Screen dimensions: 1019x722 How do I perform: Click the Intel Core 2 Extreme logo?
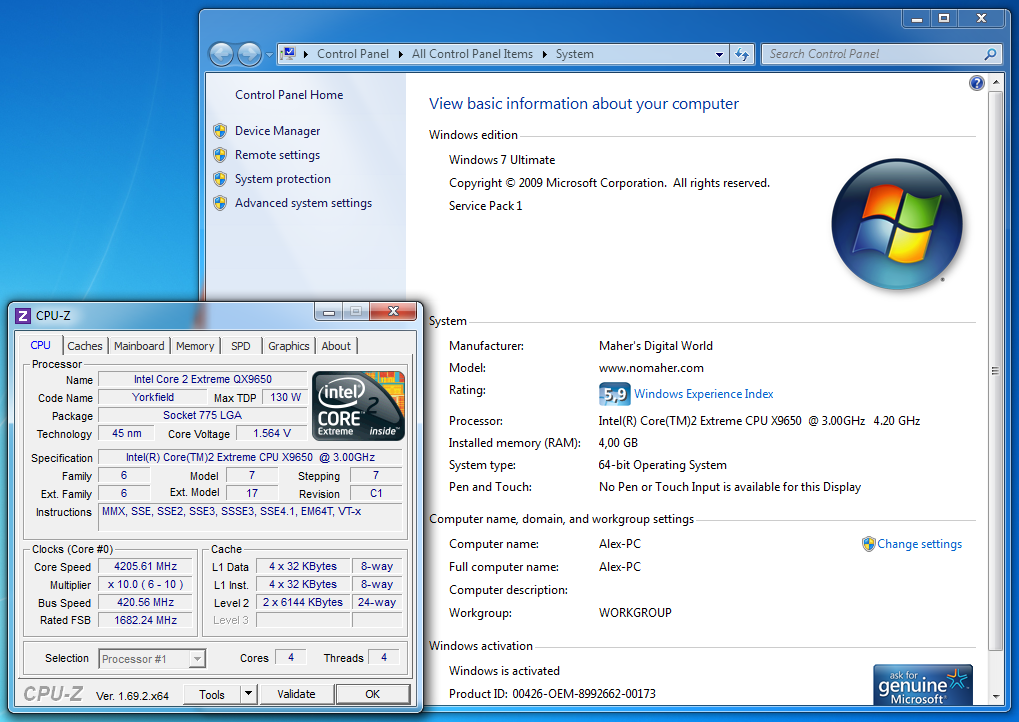358,406
